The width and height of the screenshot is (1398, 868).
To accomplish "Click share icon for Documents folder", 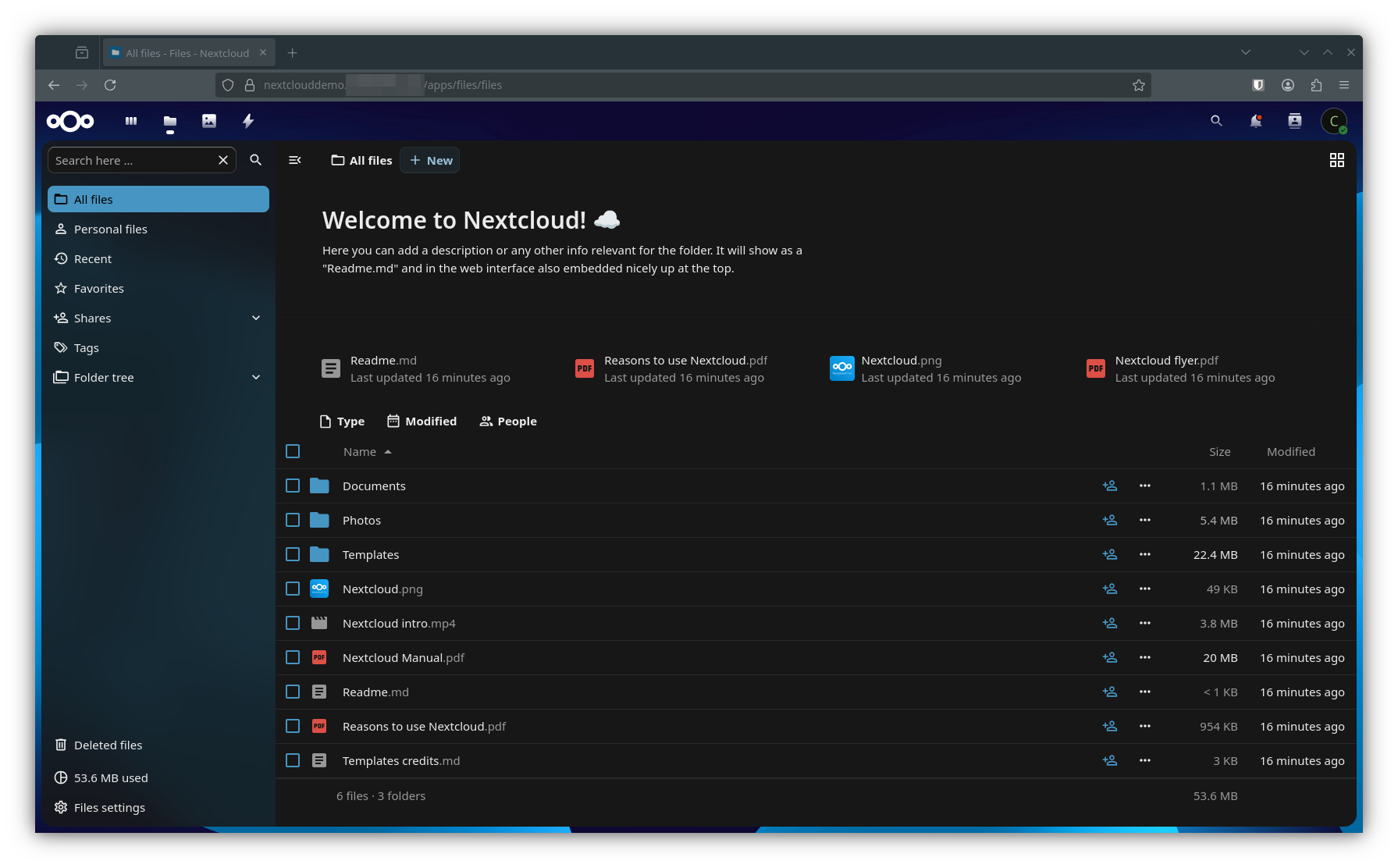I will pos(1109,486).
